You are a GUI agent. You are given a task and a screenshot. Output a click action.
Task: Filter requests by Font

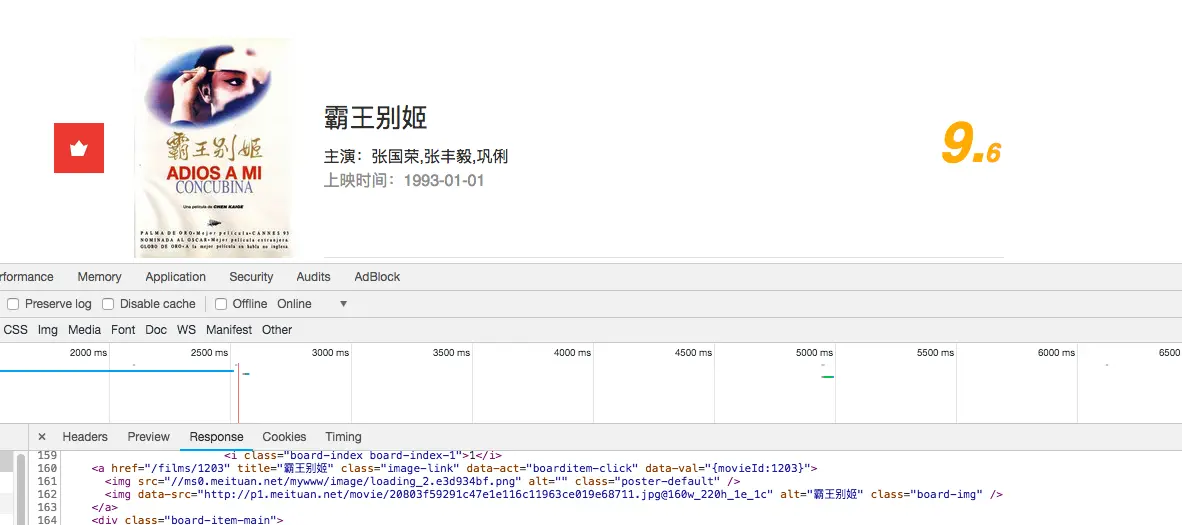coord(123,330)
